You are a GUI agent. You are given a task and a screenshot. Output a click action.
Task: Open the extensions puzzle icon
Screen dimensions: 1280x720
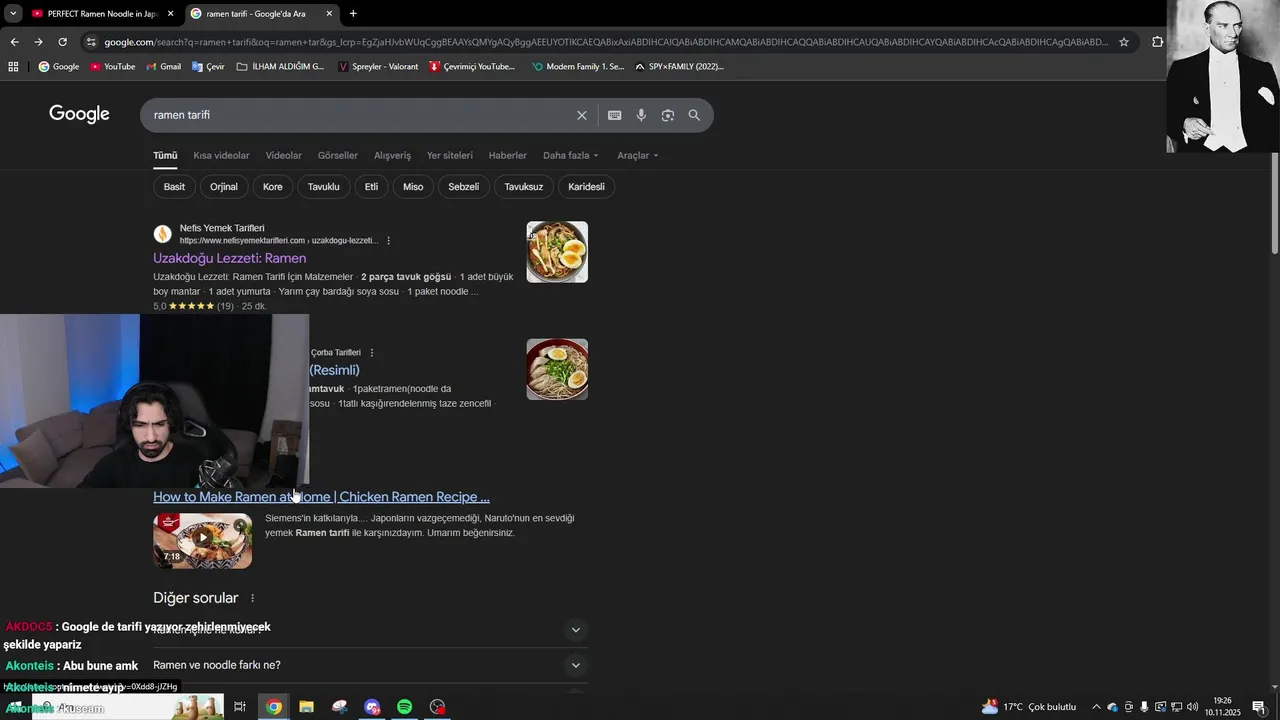(1157, 42)
